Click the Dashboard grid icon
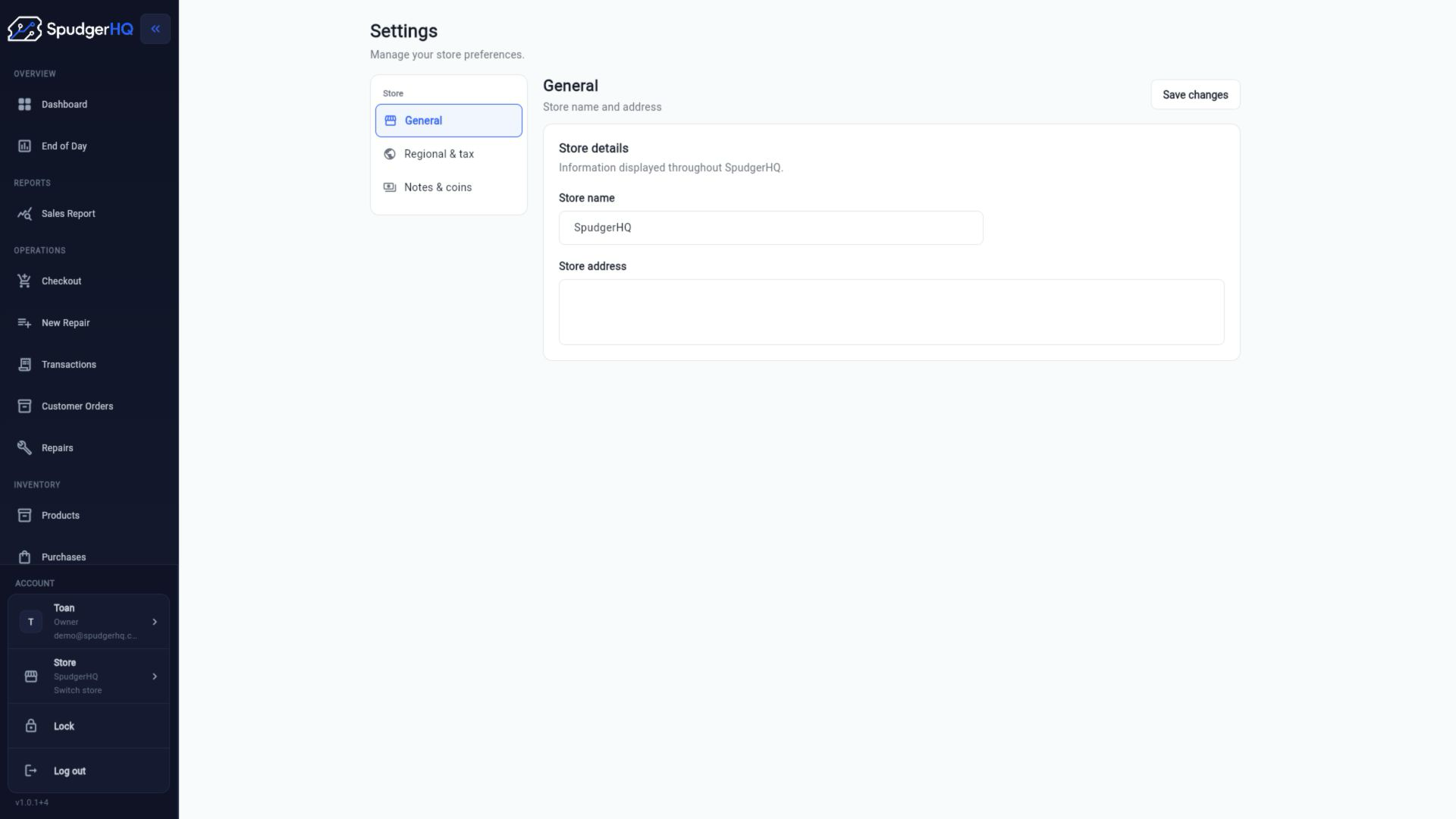Viewport: 1456px width, 819px height. (24, 105)
